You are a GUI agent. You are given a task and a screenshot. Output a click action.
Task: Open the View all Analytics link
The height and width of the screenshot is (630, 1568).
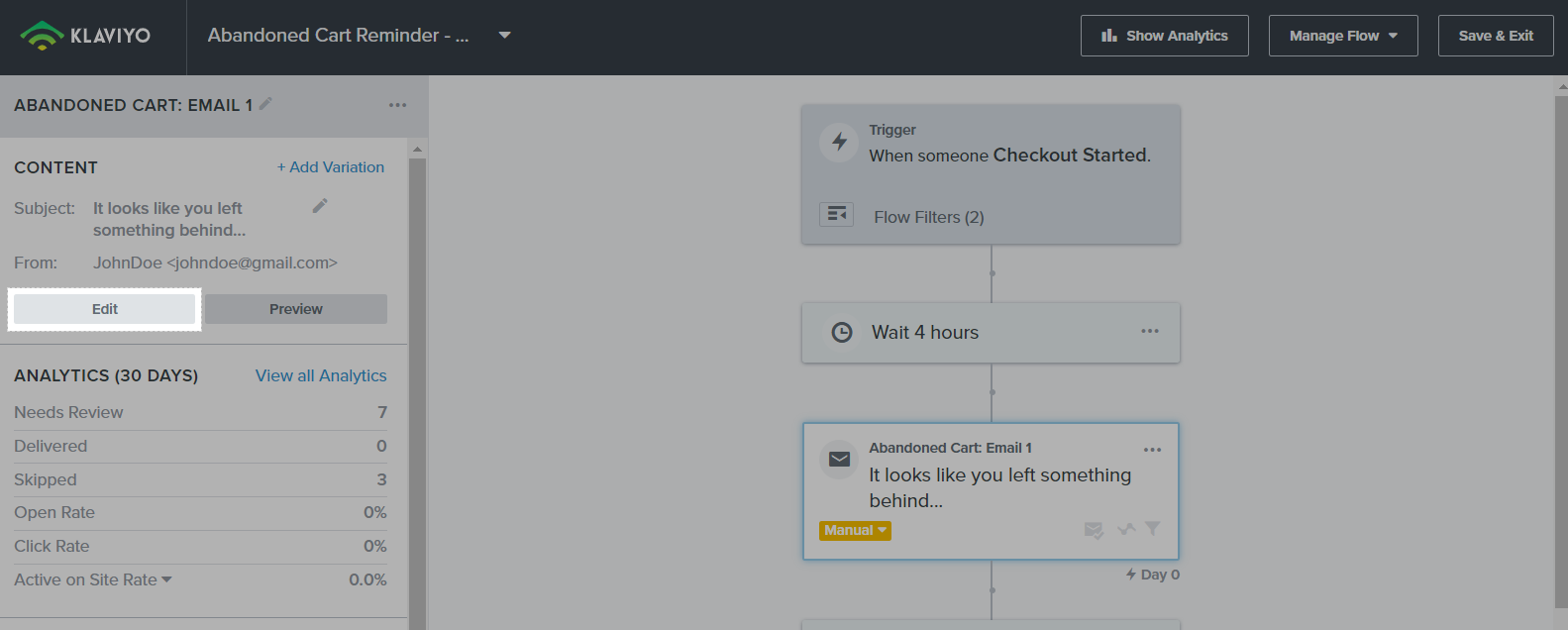point(321,375)
